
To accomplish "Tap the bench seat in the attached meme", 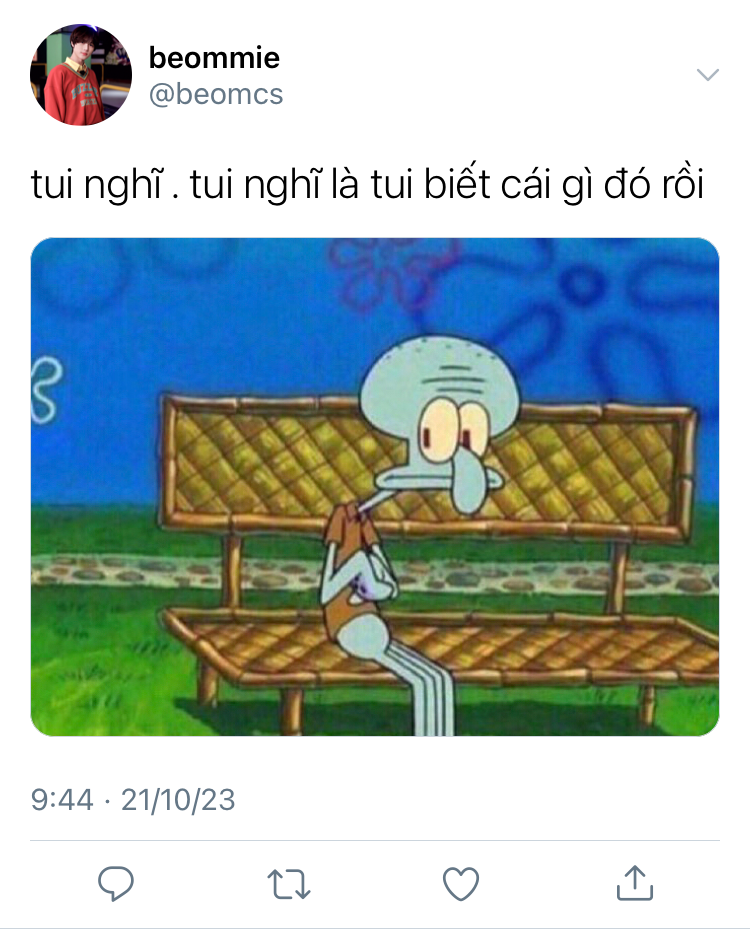I will tap(533, 646).
